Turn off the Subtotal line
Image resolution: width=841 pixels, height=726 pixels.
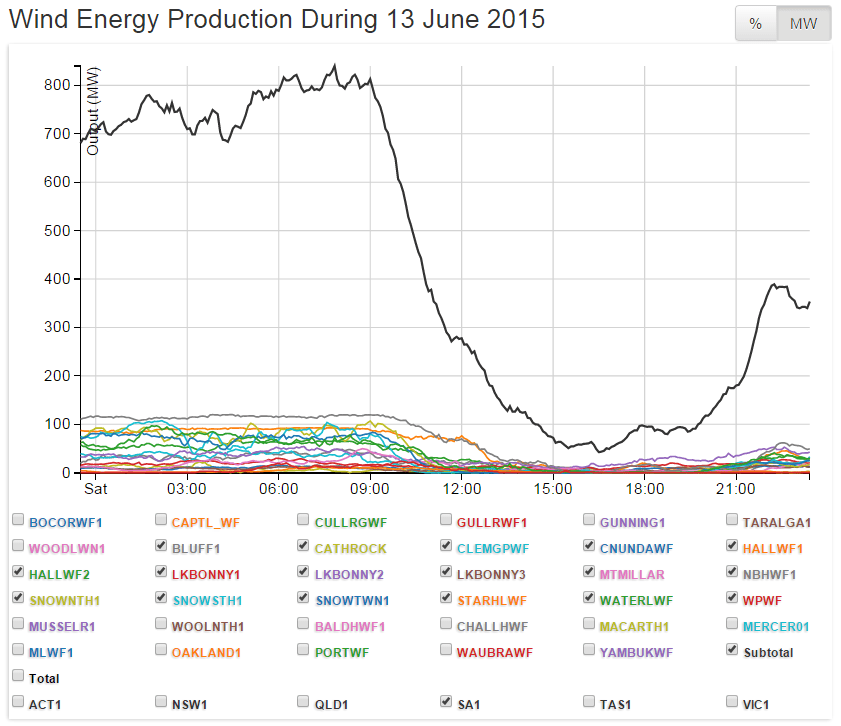(733, 650)
